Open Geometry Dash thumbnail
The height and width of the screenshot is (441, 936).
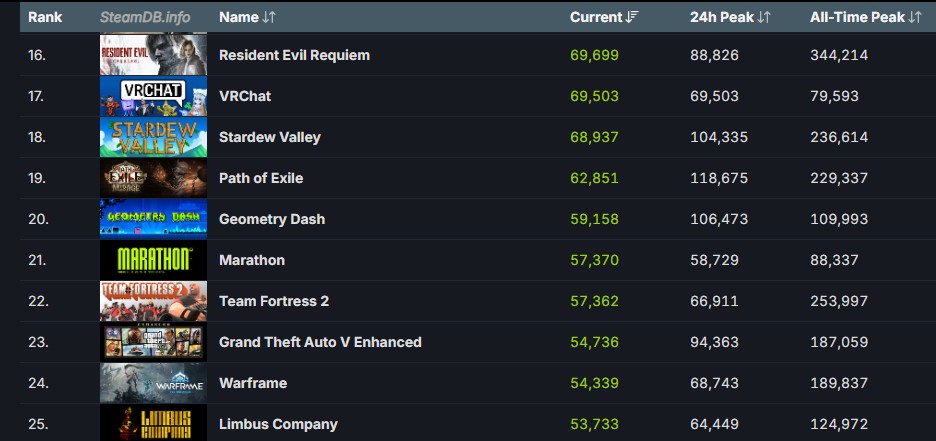coord(153,219)
